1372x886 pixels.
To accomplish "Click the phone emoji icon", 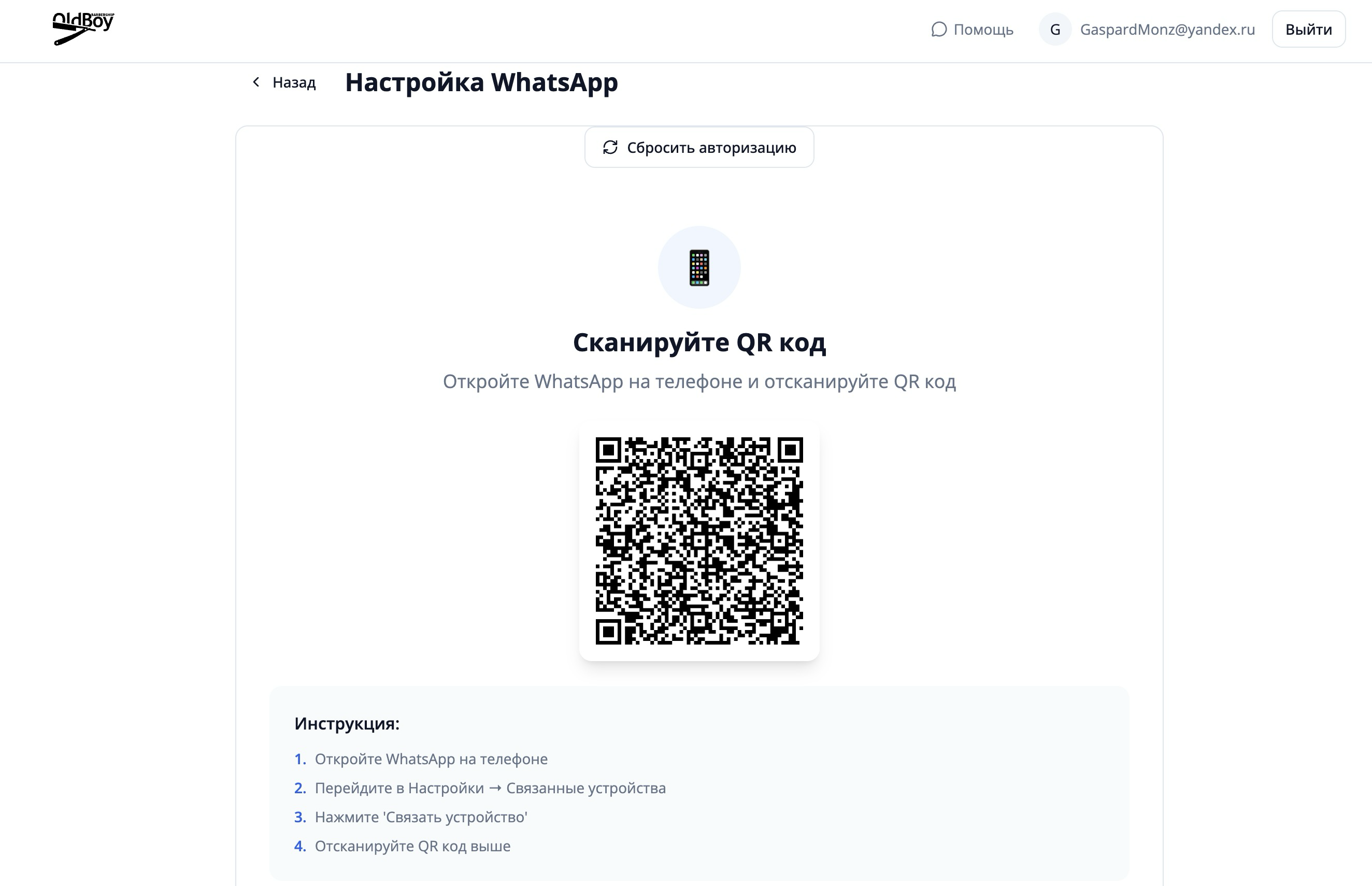I will point(699,268).
